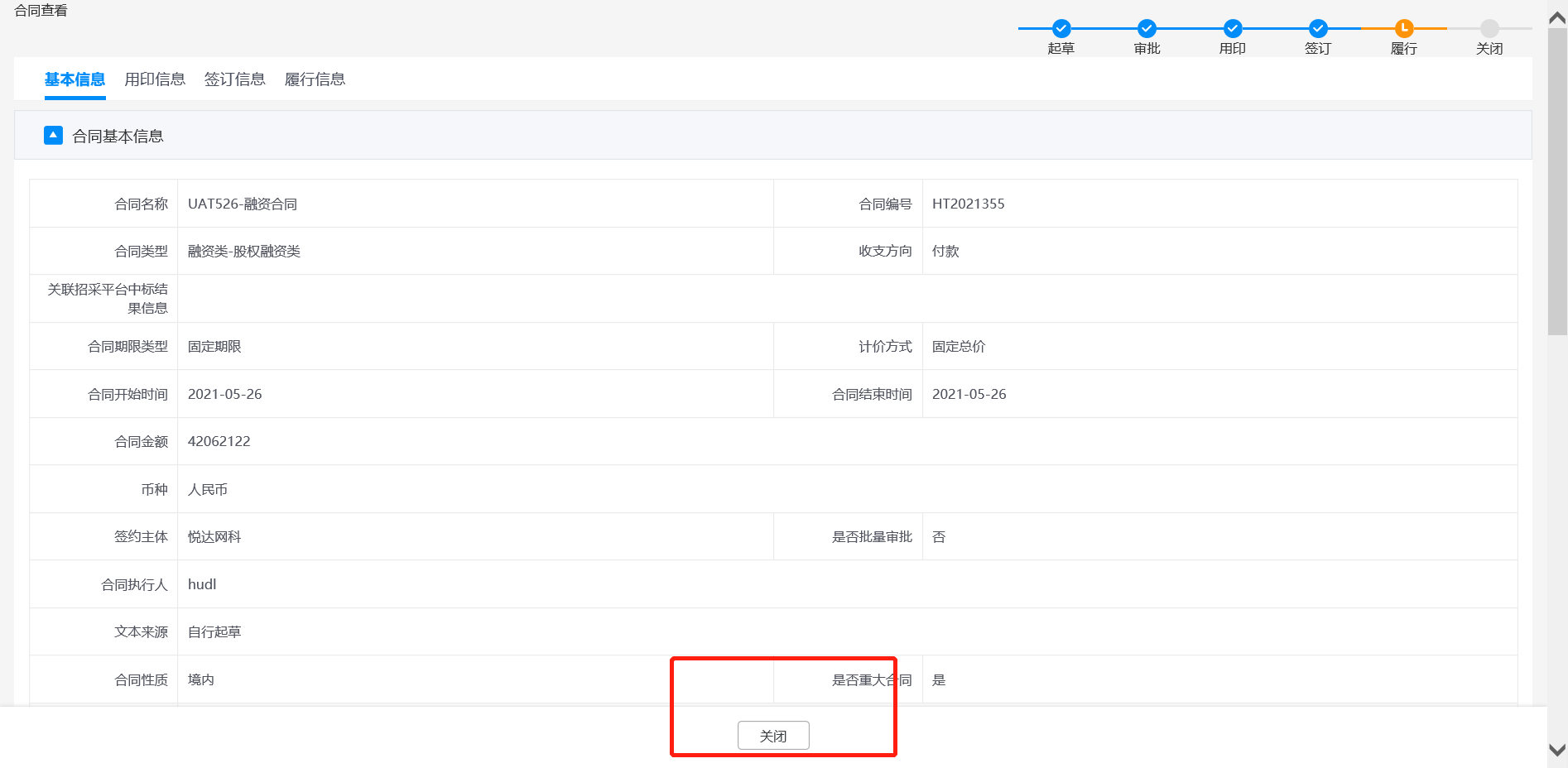Click the 合同执行人 value hudl

[202, 584]
